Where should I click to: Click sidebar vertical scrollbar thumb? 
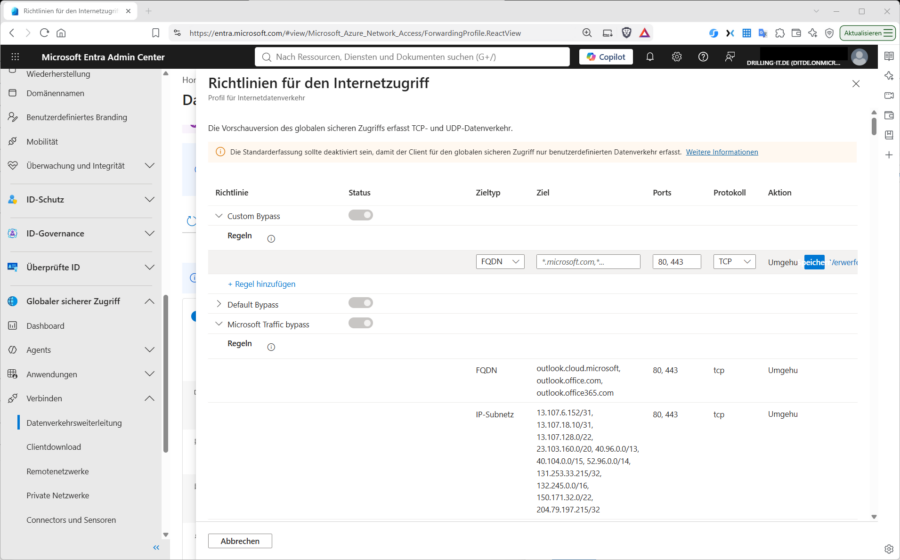pyautogui.click(x=165, y=374)
